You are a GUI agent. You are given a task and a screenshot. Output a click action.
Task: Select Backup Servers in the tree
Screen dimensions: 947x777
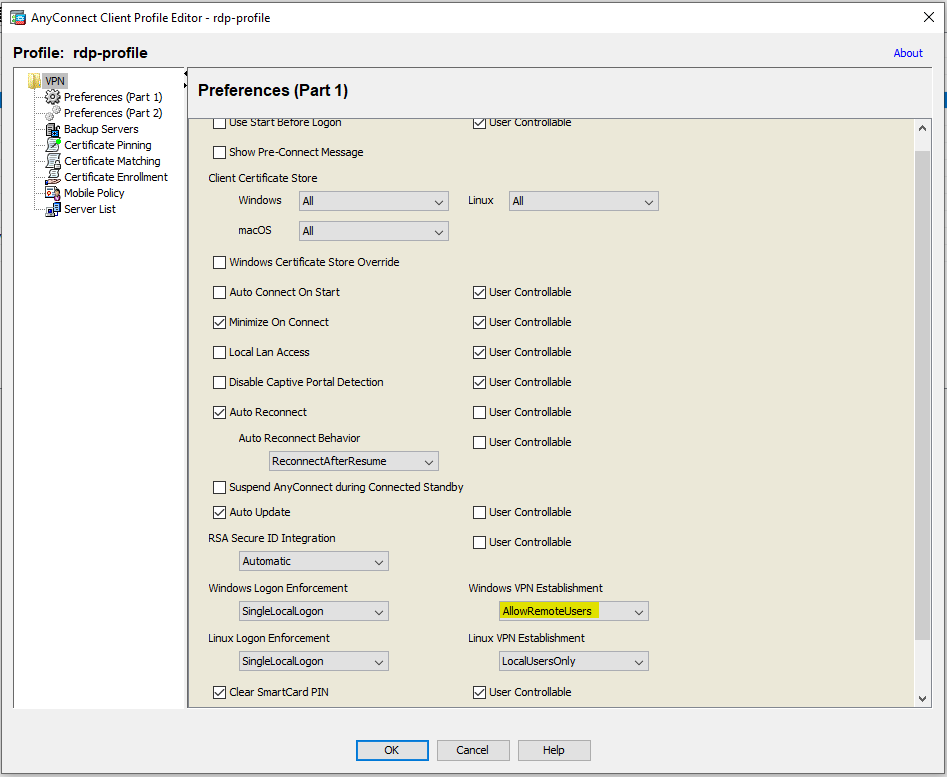pyautogui.click(x=101, y=129)
